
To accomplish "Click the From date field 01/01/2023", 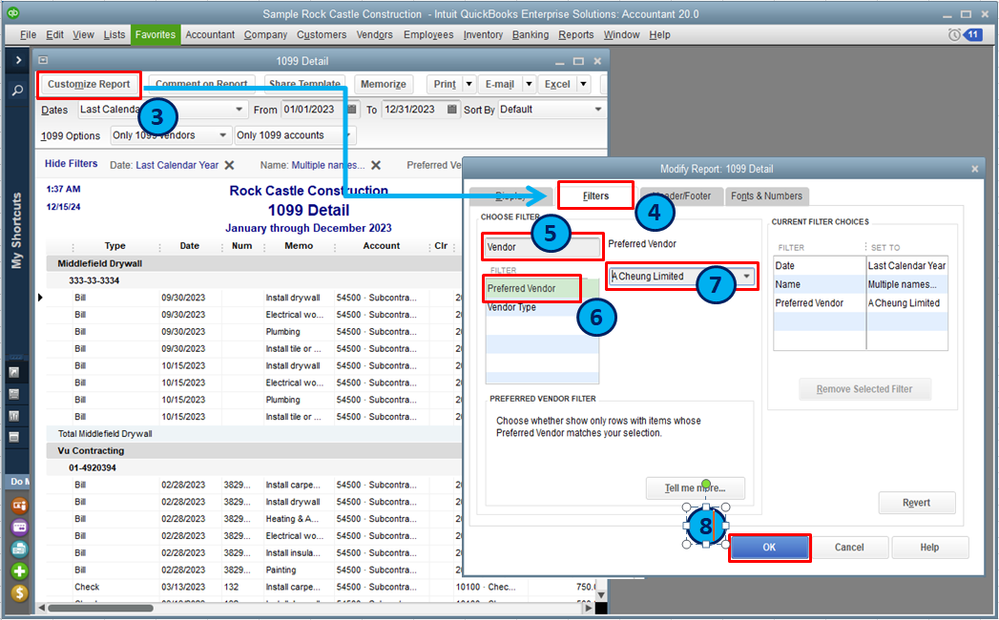I will [313, 110].
